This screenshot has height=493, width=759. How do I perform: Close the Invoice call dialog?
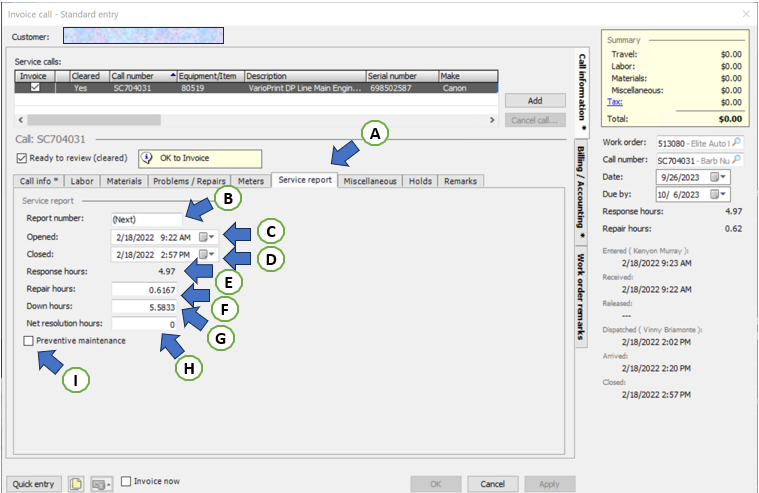[x=746, y=14]
